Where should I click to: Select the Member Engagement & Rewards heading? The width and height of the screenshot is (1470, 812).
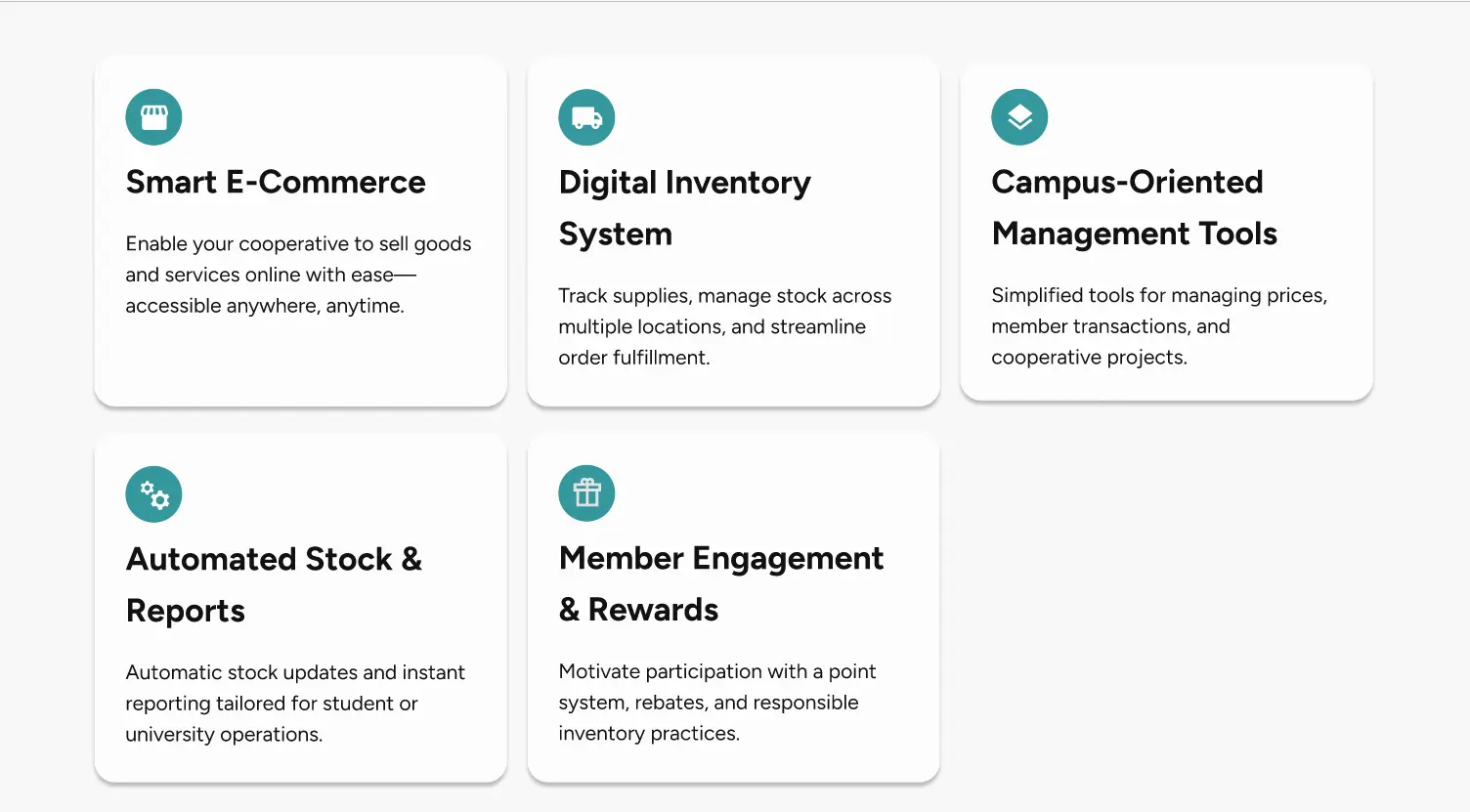tap(721, 583)
